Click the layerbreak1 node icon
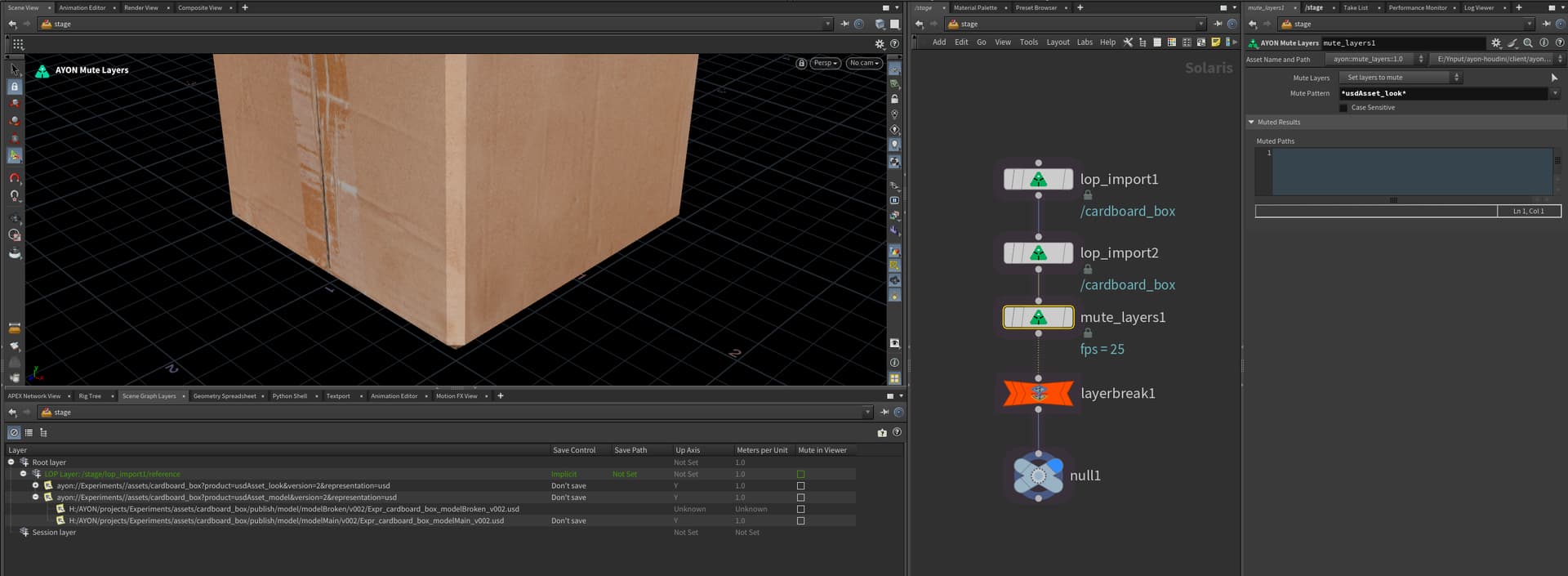The height and width of the screenshot is (576, 1568). [1038, 393]
